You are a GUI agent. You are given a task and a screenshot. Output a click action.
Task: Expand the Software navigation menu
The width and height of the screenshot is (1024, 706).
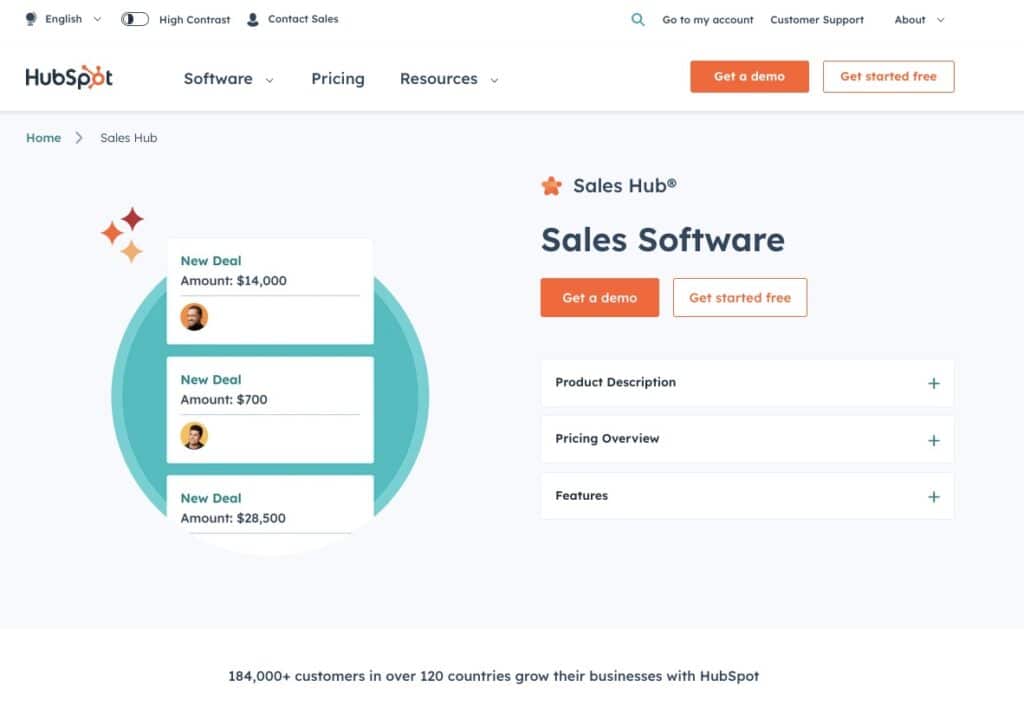point(229,79)
